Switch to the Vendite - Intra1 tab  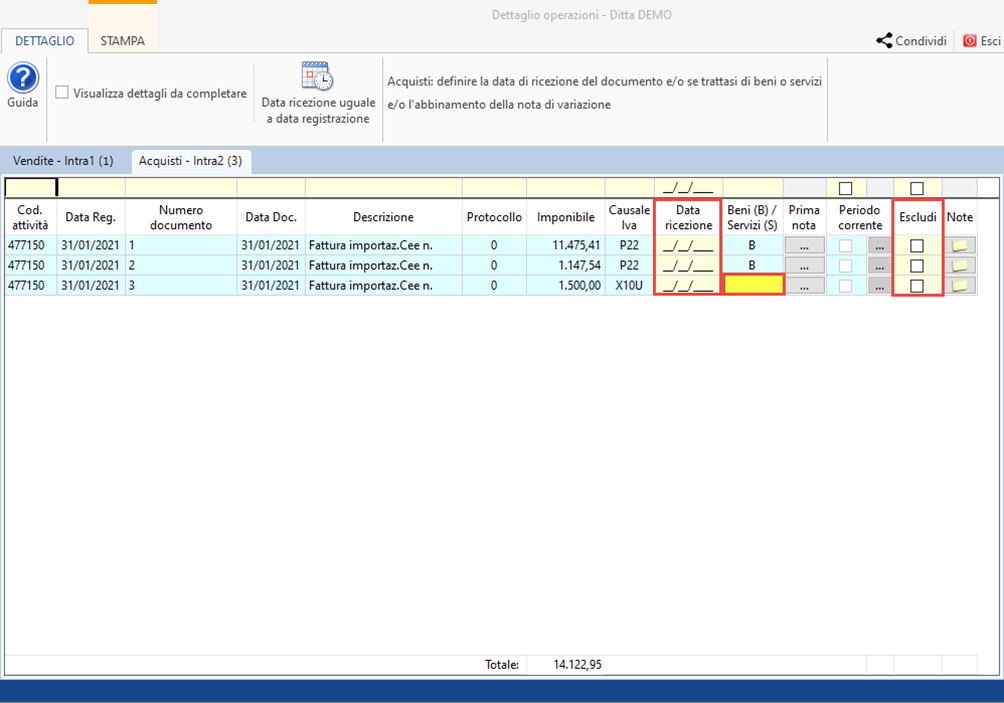[63, 161]
